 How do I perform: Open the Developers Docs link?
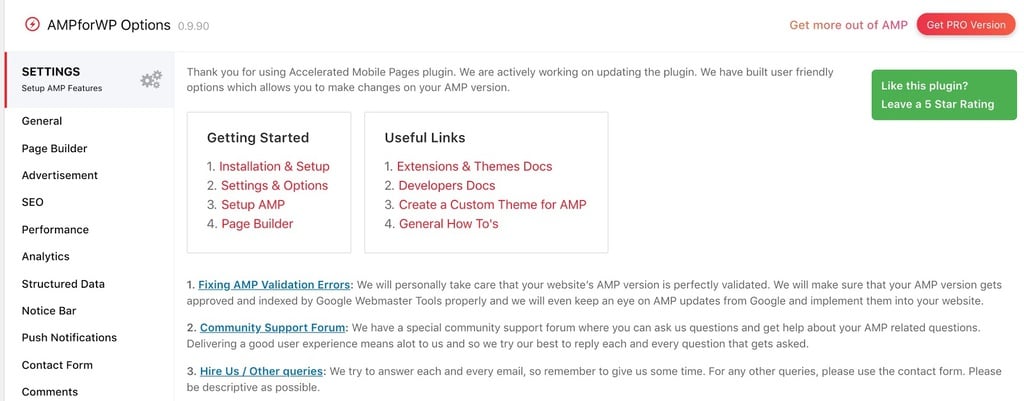[447, 185]
